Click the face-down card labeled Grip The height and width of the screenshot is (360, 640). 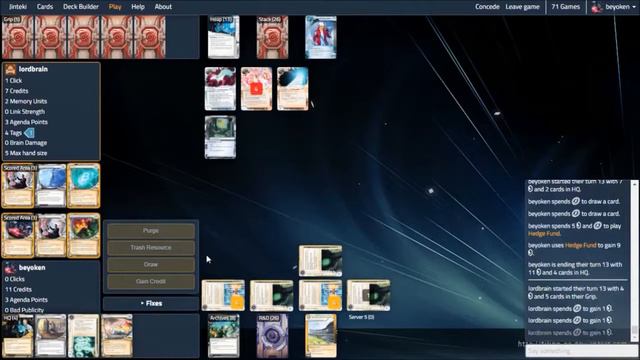pyautogui.click(x=18, y=37)
